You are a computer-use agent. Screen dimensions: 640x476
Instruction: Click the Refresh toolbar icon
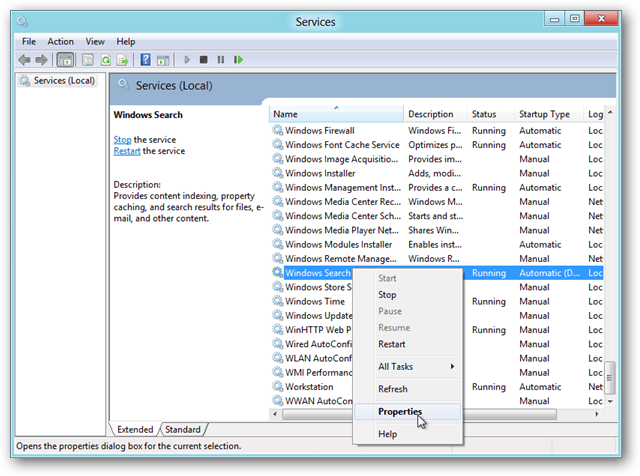105,60
